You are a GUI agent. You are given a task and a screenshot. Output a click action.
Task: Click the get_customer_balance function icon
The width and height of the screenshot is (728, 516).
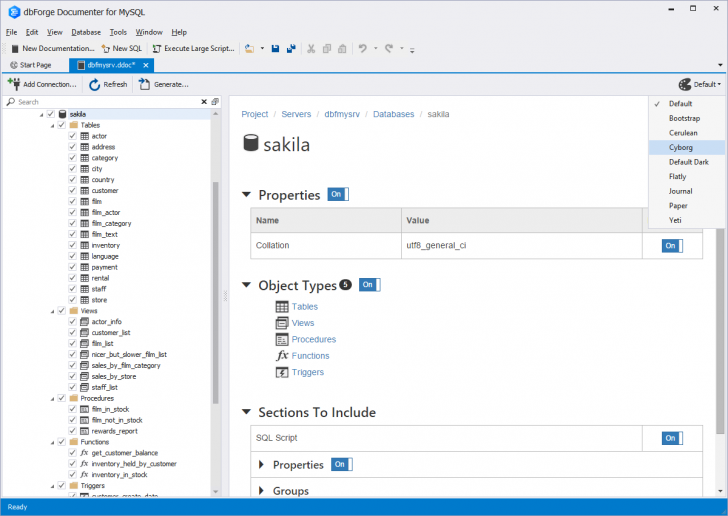coord(84,452)
